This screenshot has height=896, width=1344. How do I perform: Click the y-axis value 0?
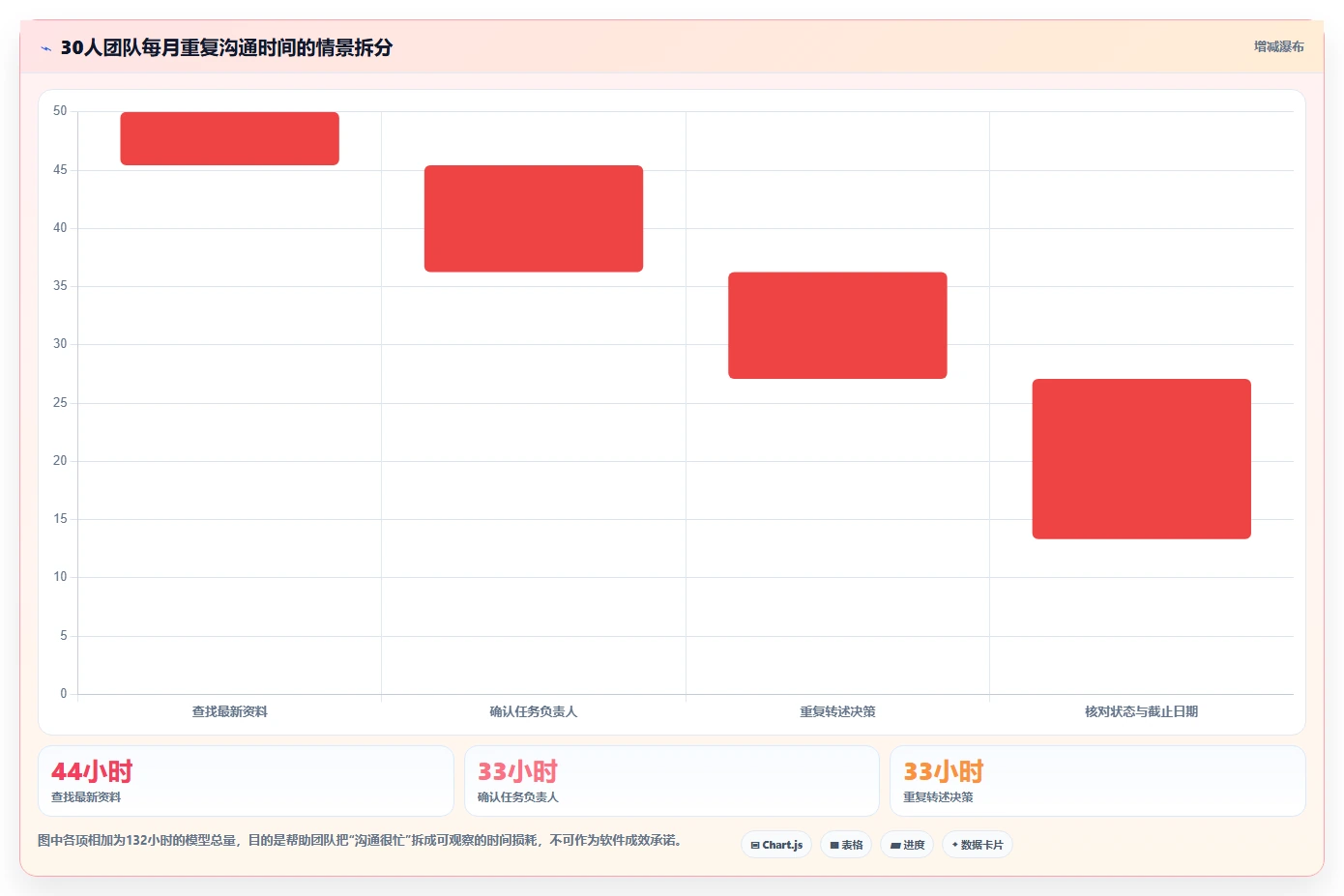pos(64,694)
